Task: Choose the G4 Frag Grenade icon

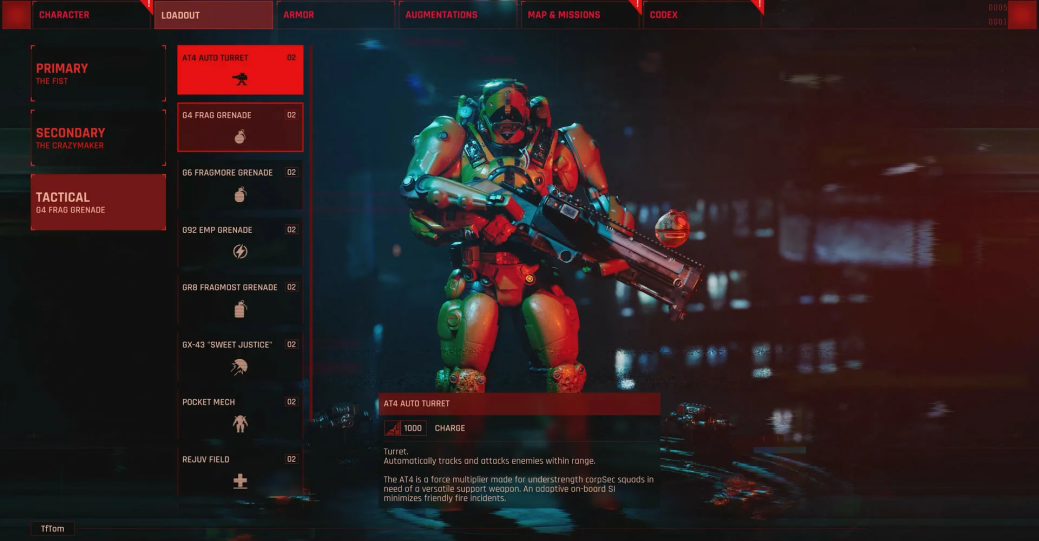Action: (240, 137)
